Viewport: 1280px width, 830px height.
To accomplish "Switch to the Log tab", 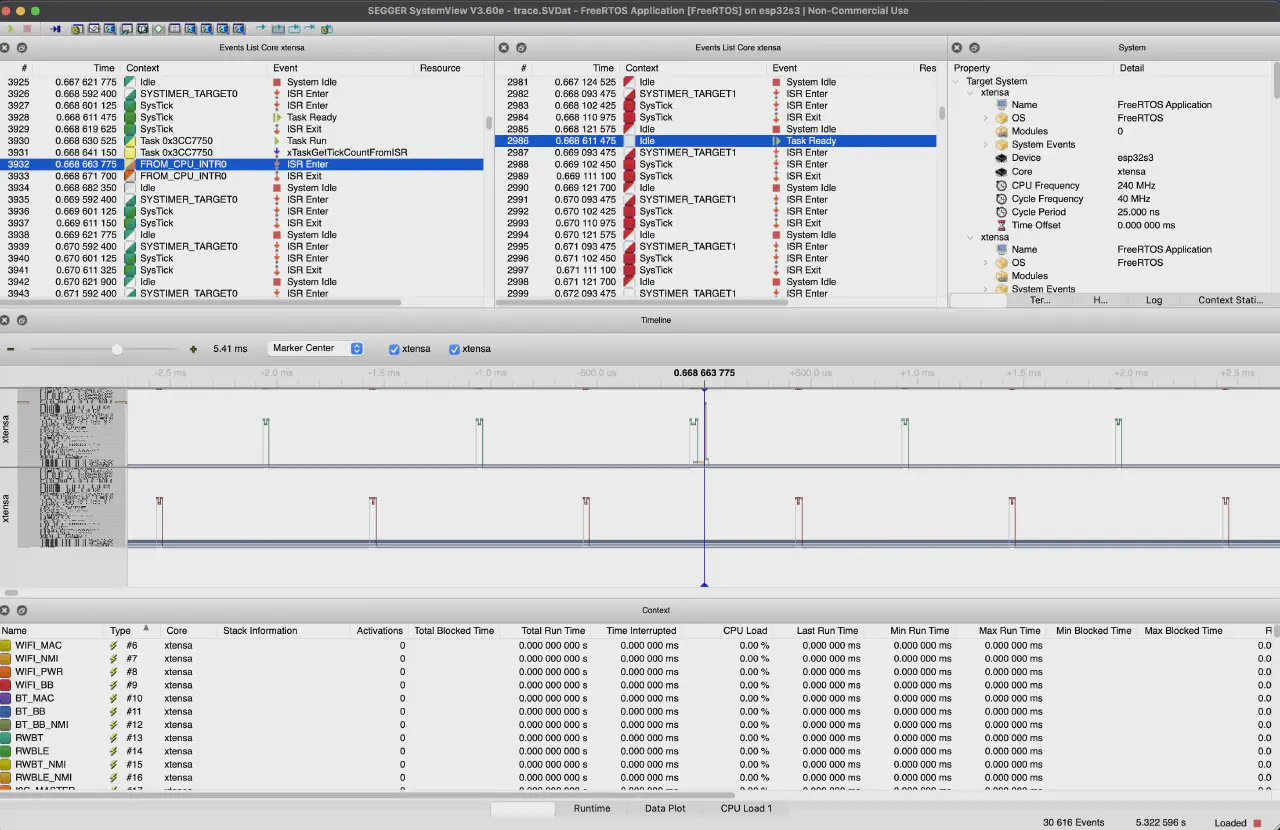I will 1154,300.
